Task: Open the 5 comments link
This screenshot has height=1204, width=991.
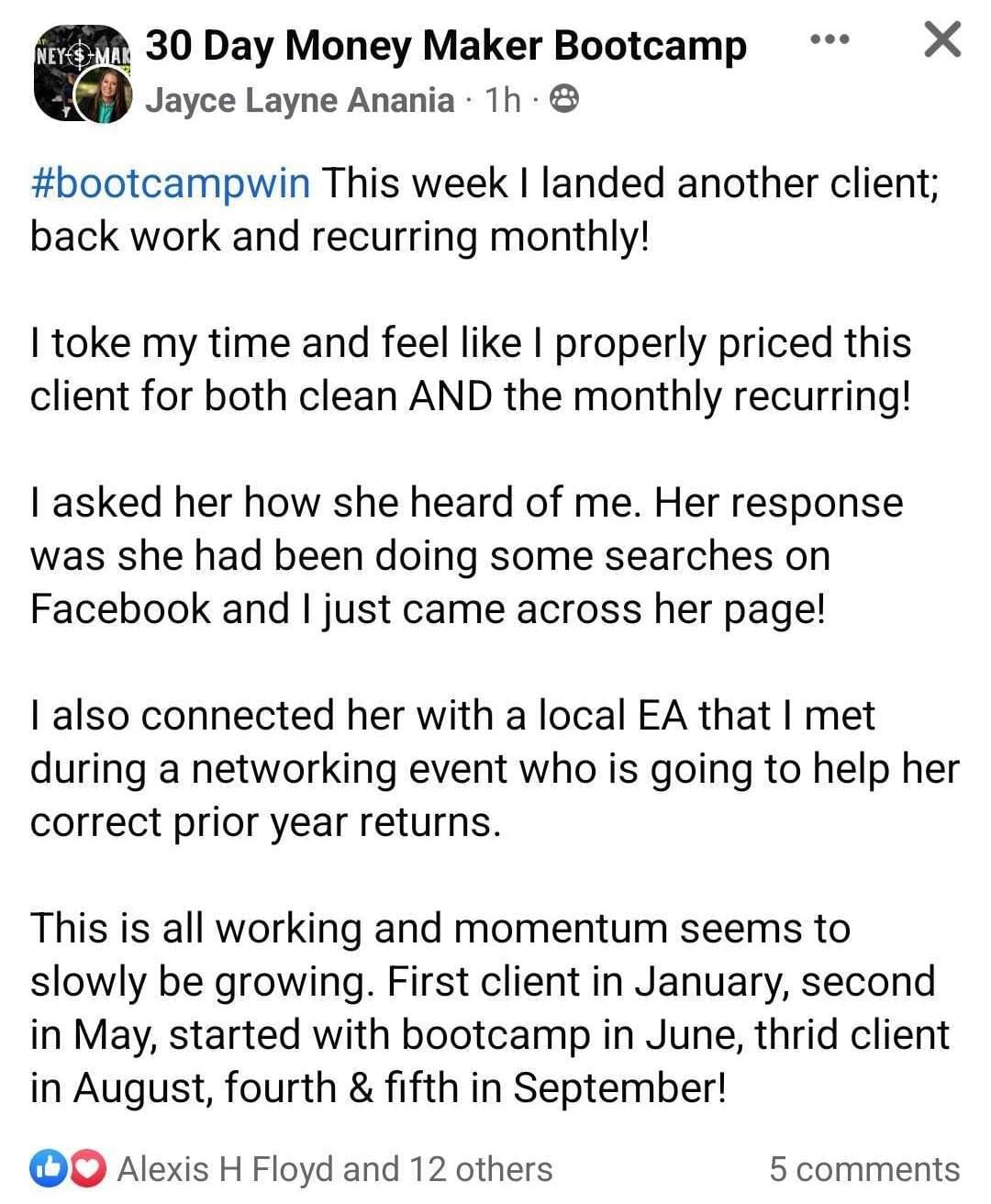Action: pyautogui.click(x=864, y=1169)
